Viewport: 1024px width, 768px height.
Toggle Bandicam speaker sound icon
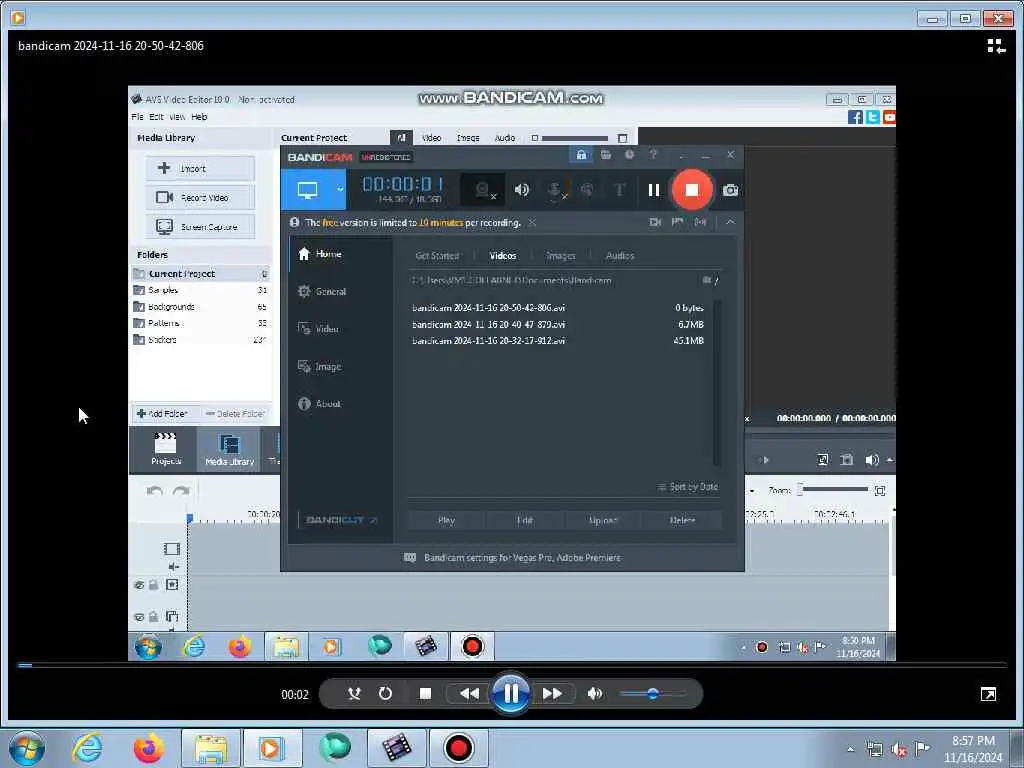click(x=521, y=190)
